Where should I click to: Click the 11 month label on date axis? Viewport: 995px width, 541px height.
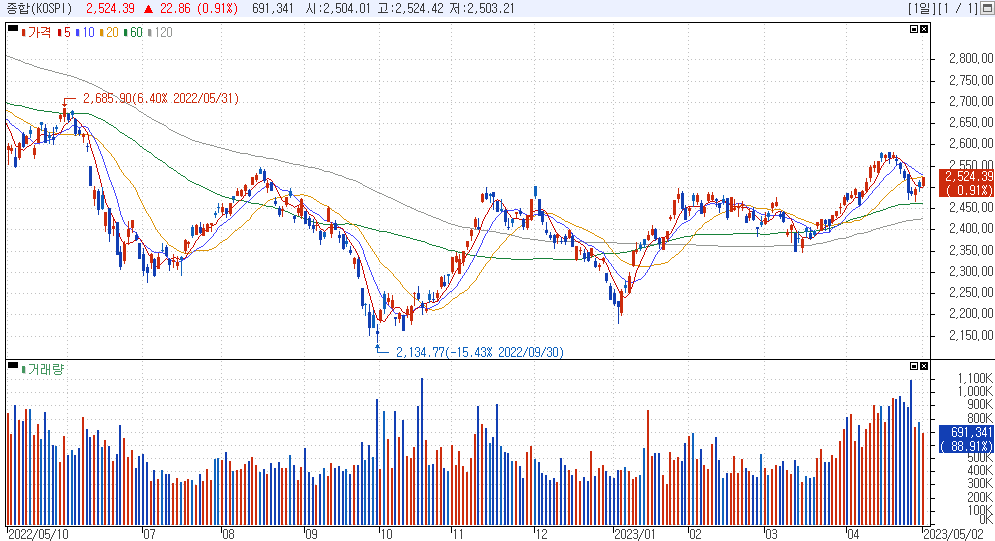[458, 534]
